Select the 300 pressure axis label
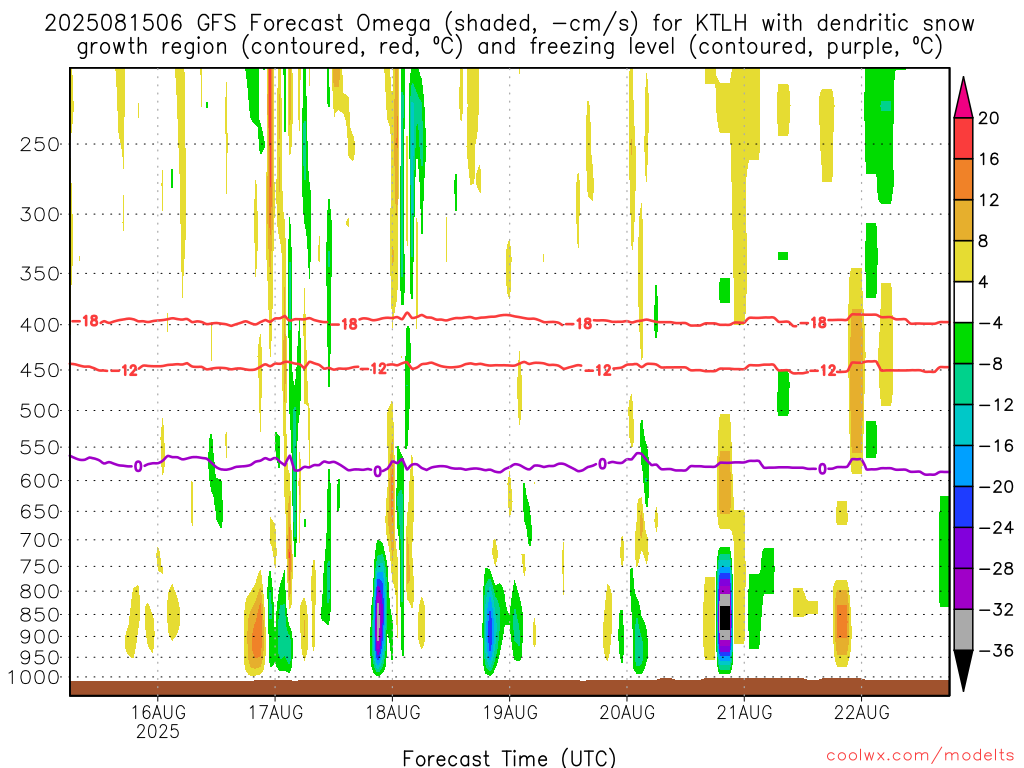The width and height of the screenshot is (1024, 768). [40, 214]
